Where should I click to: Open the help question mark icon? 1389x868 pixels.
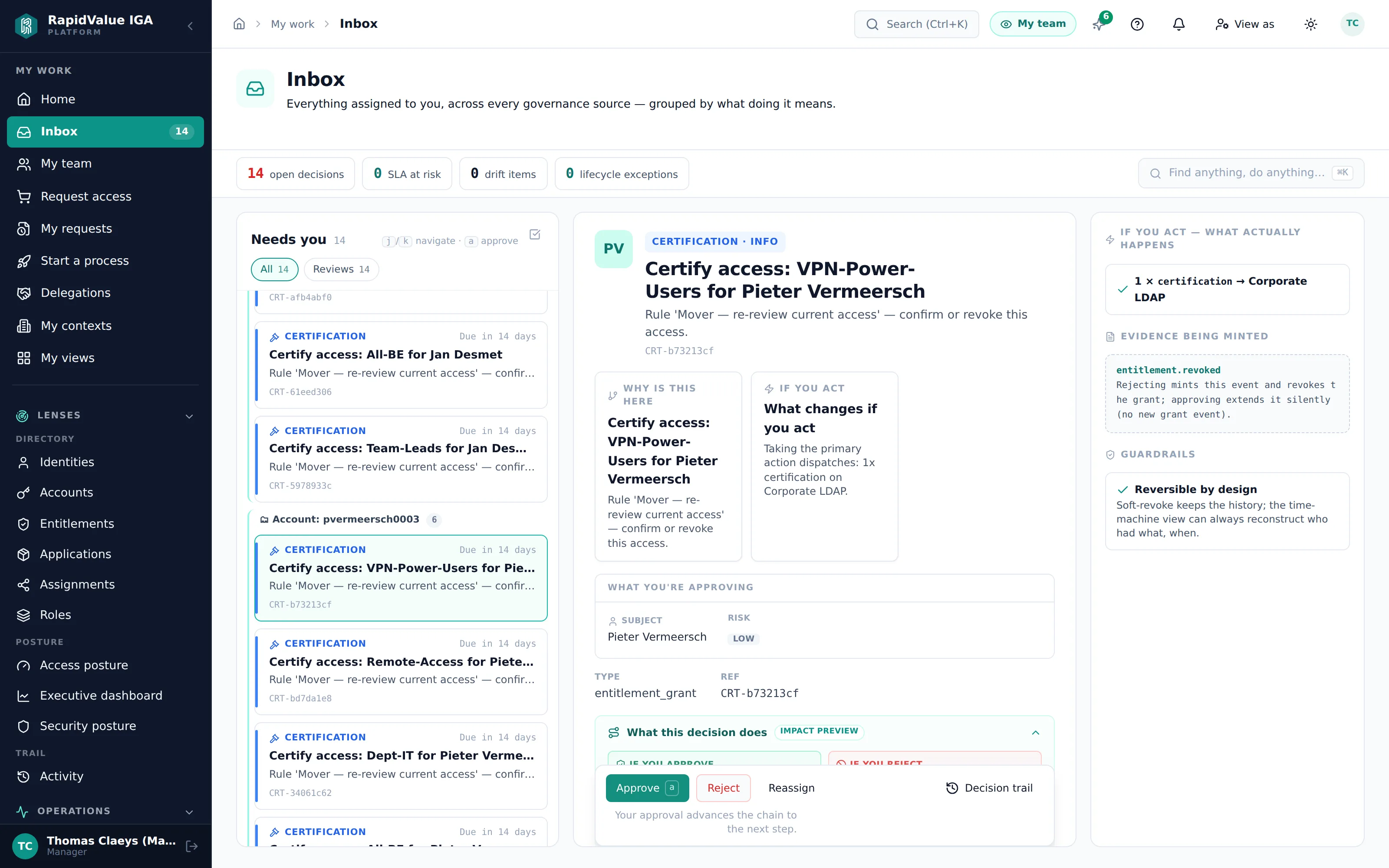point(1137,24)
